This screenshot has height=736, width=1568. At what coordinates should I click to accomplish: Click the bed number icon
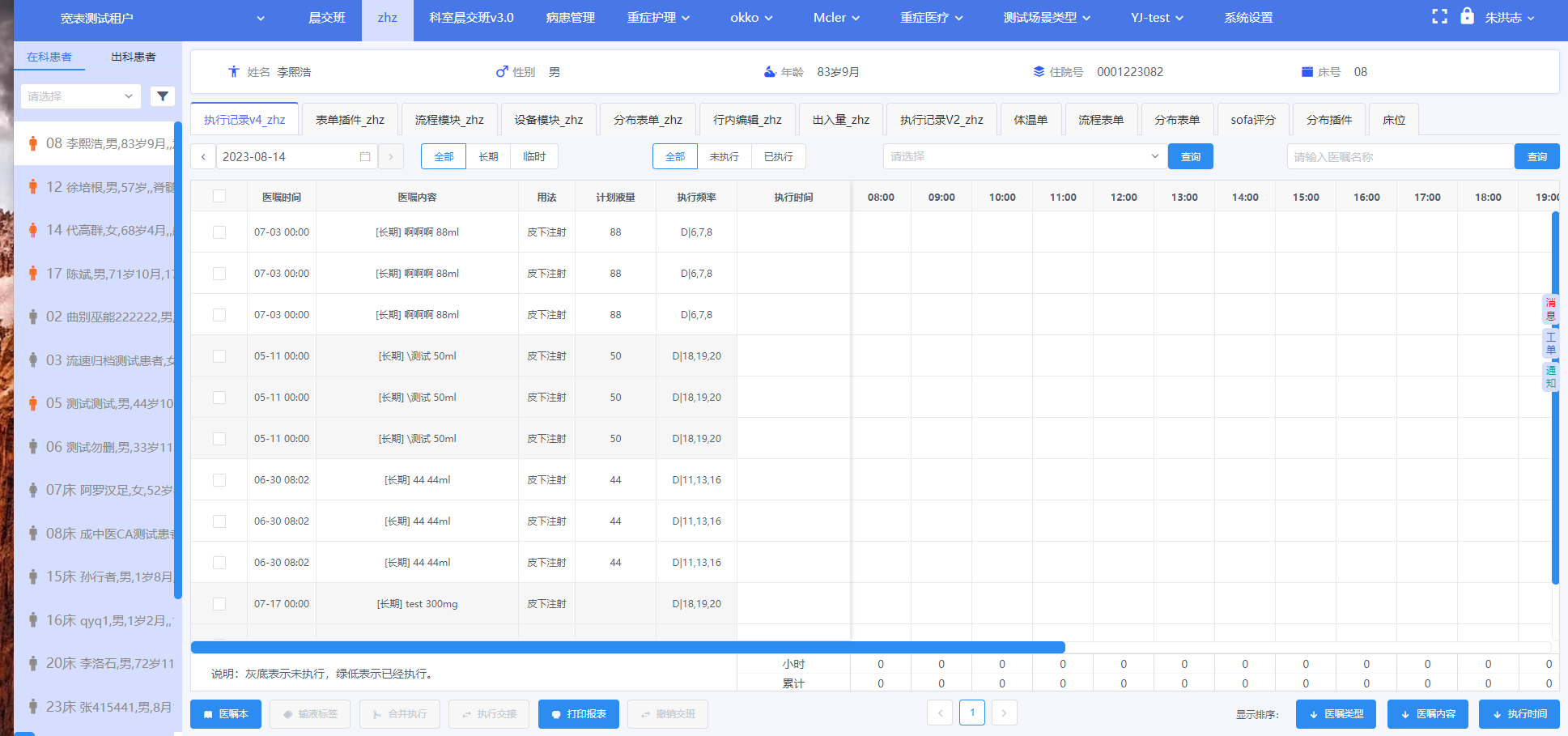click(x=1307, y=71)
